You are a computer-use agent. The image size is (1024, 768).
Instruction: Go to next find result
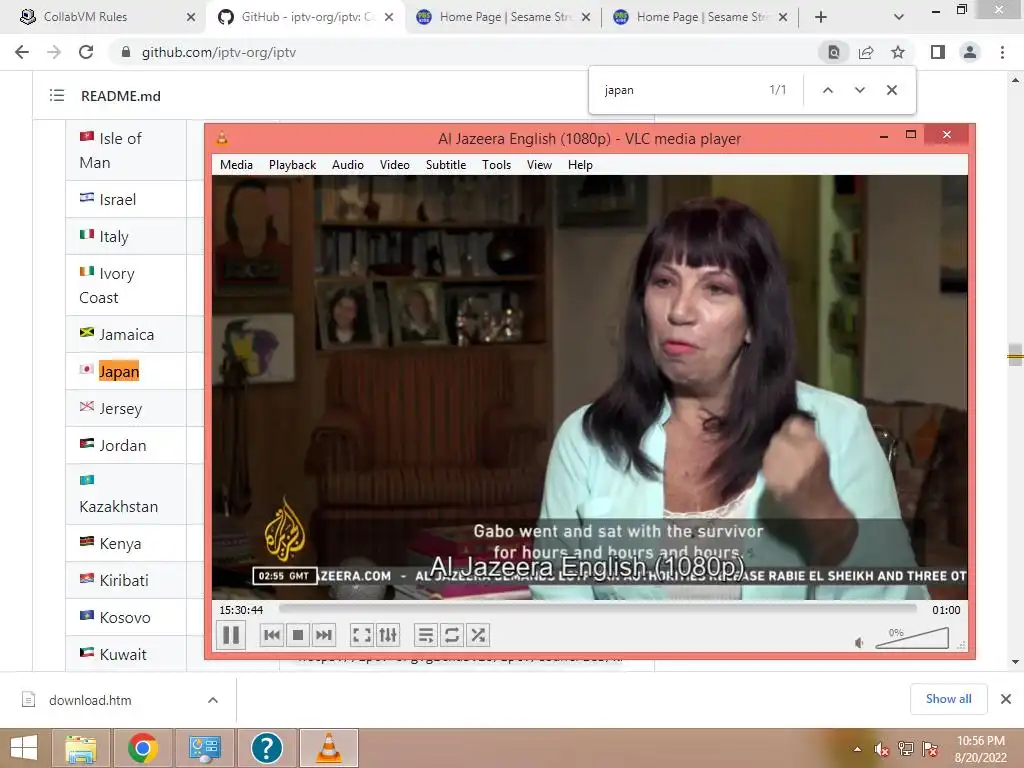click(859, 90)
